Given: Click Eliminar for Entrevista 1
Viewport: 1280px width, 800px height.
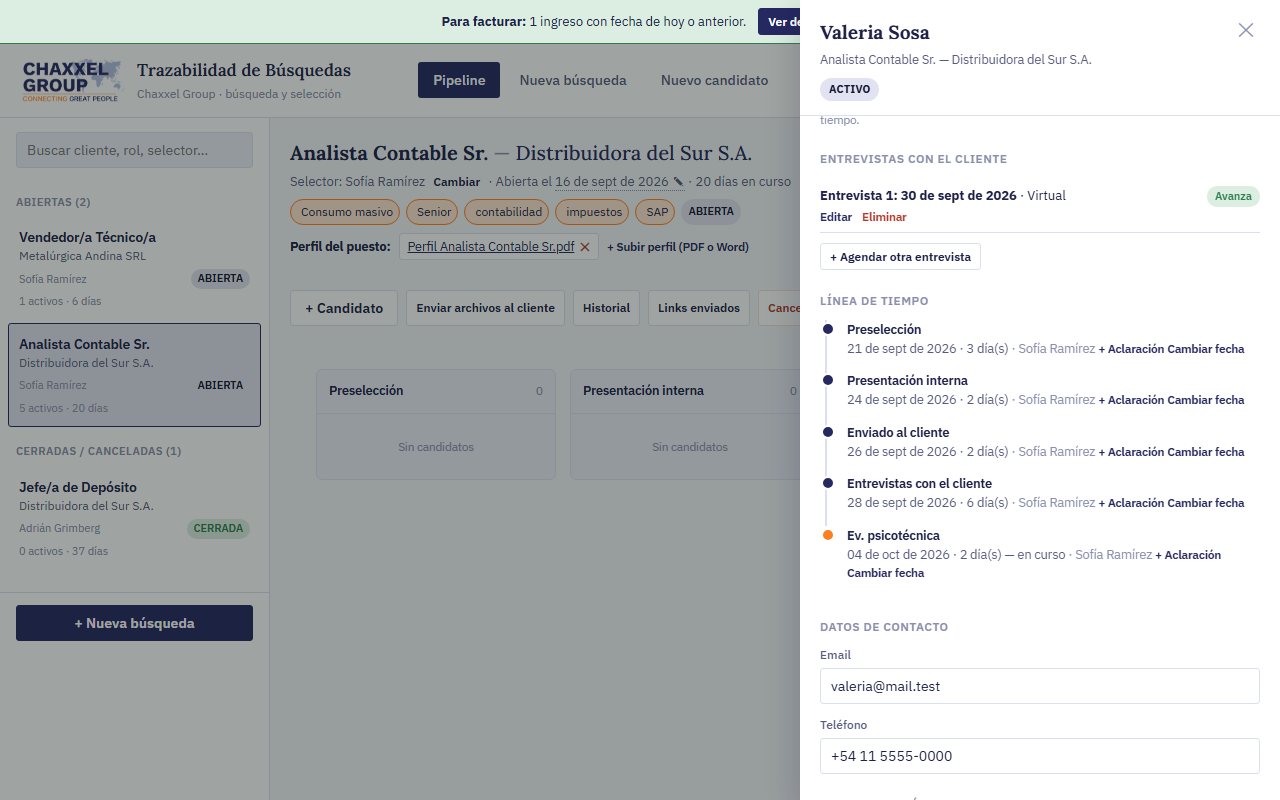Looking at the screenshot, I should tap(884, 217).
